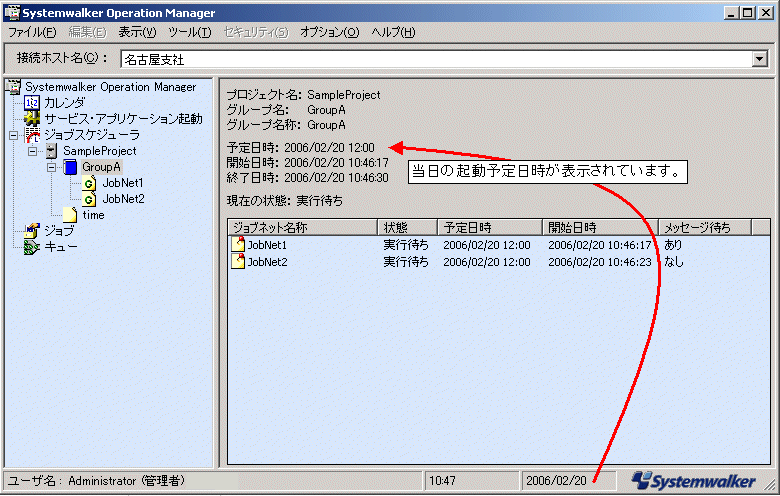Collapse the SampleProject tree node
780x496 pixels.
click(x=33, y=151)
